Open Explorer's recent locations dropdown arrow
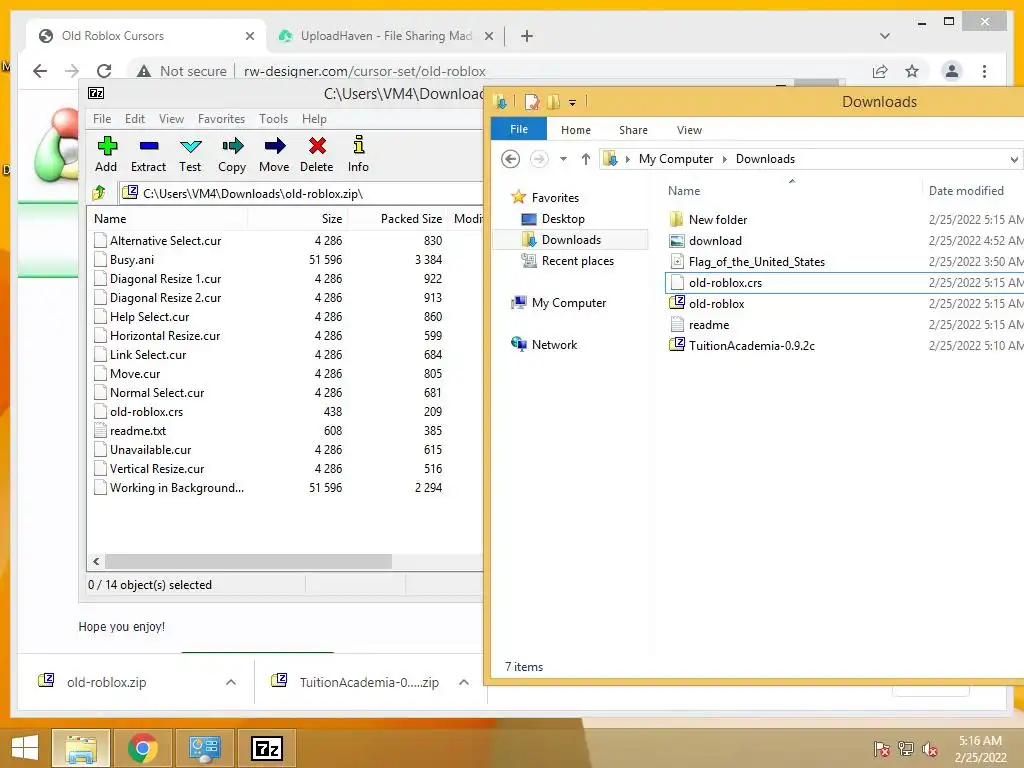1024x768 pixels. [x=563, y=159]
